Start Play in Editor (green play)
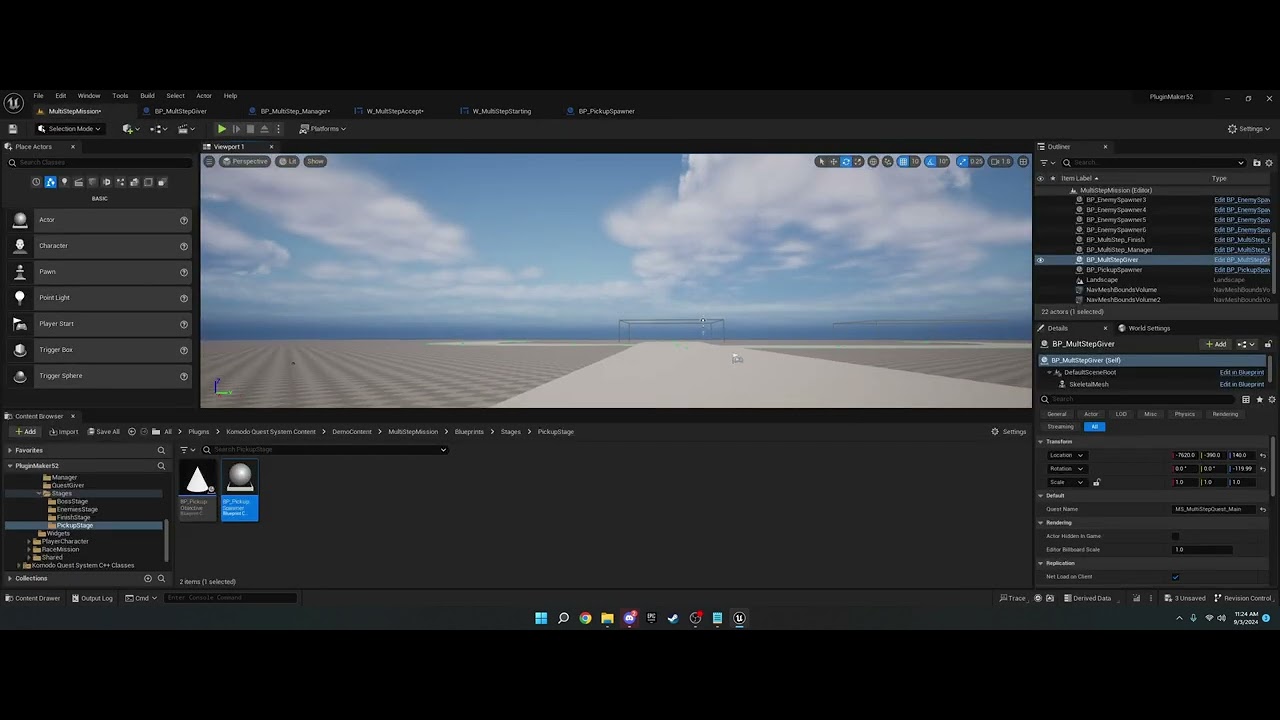 222,129
